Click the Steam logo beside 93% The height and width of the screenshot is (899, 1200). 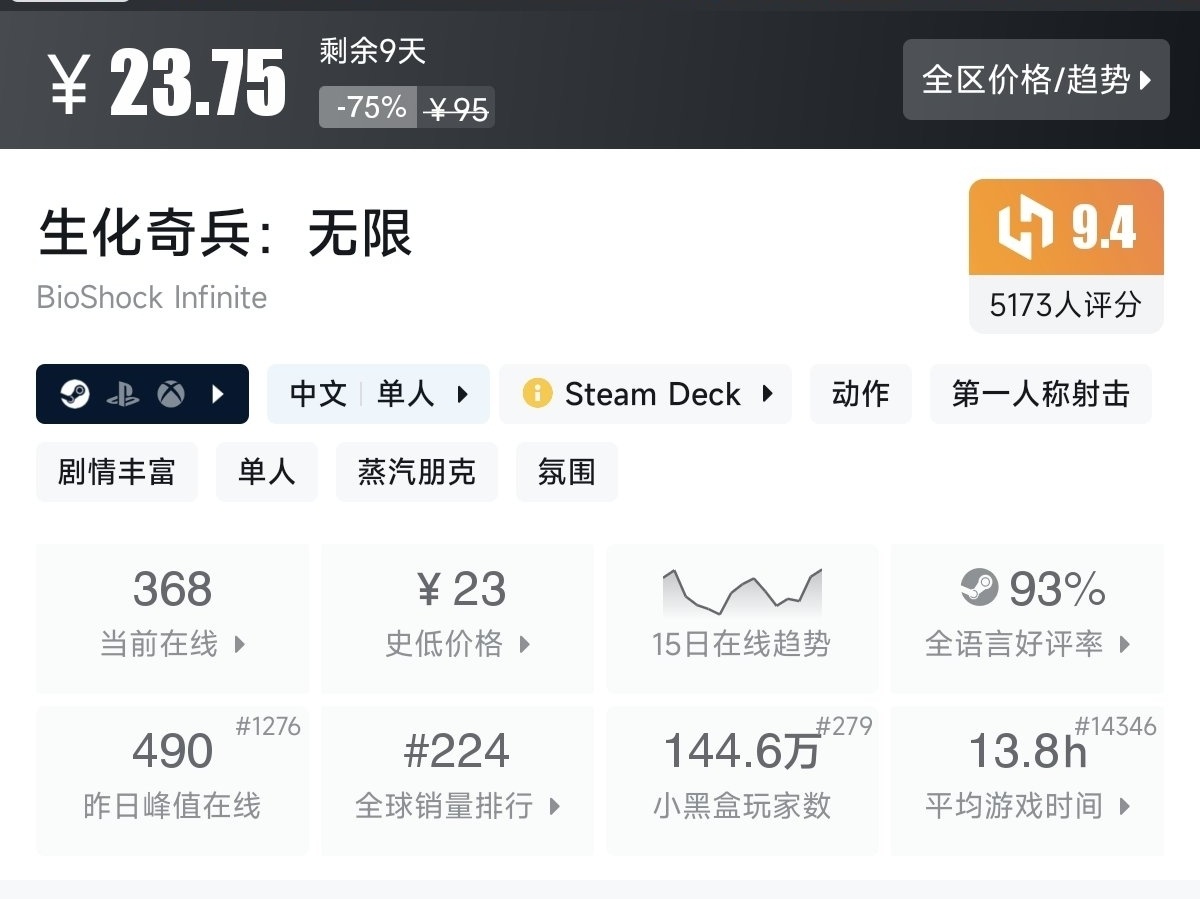tap(979, 587)
